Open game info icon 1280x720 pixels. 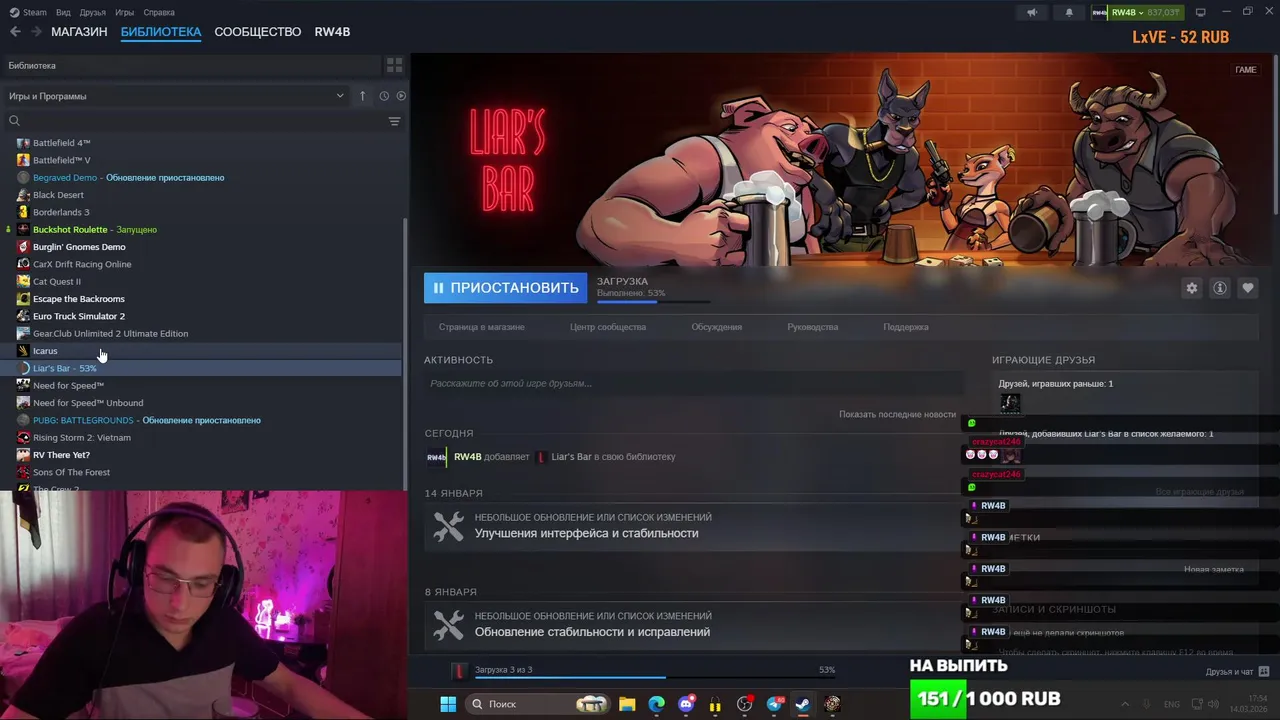tap(1220, 288)
